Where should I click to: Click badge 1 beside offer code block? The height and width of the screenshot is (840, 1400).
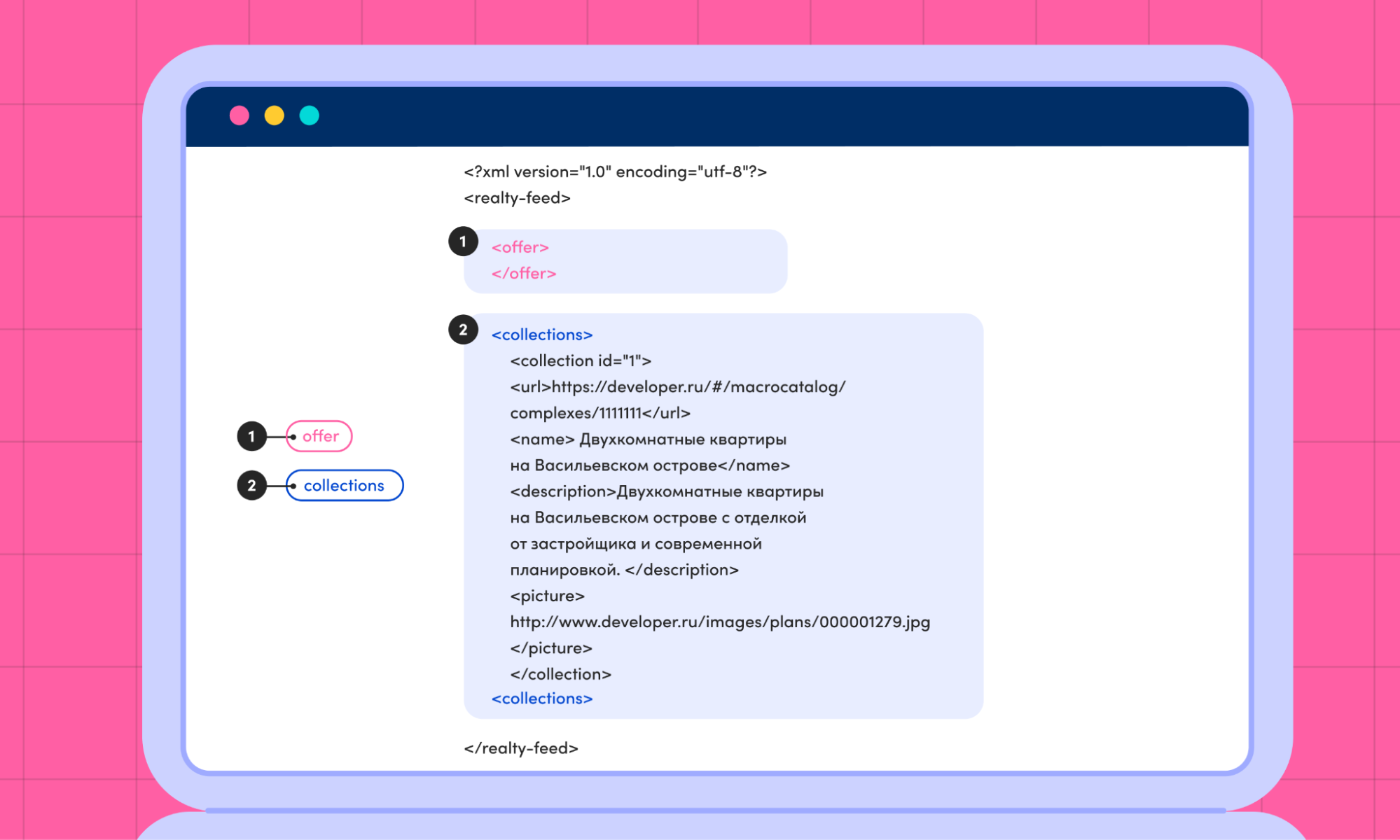tap(463, 241)
